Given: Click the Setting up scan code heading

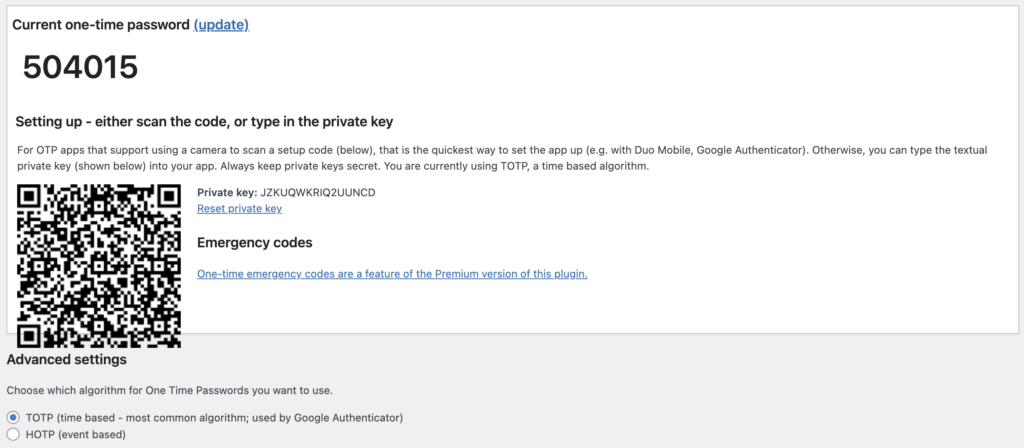Looking at the screenshot, I should tap(204, 122).
